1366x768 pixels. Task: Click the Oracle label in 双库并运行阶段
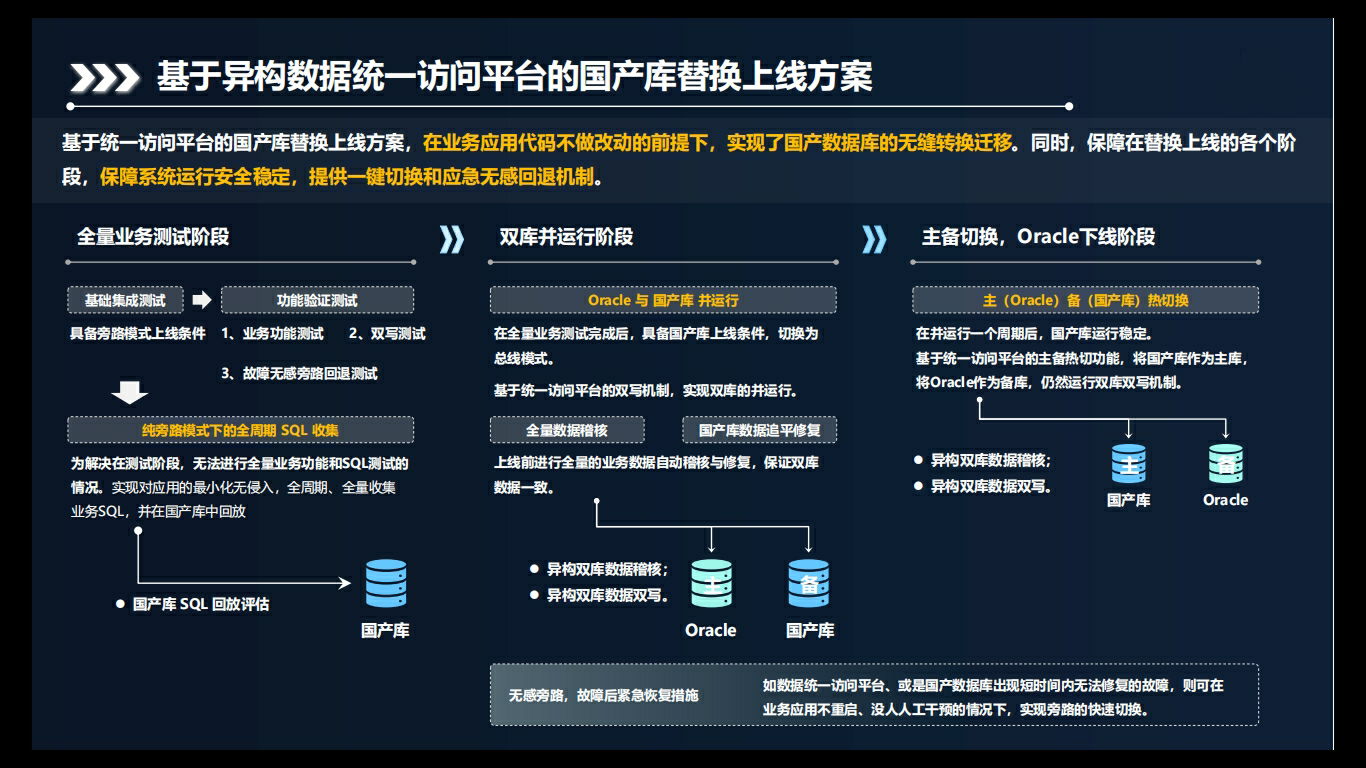(711, 630)
